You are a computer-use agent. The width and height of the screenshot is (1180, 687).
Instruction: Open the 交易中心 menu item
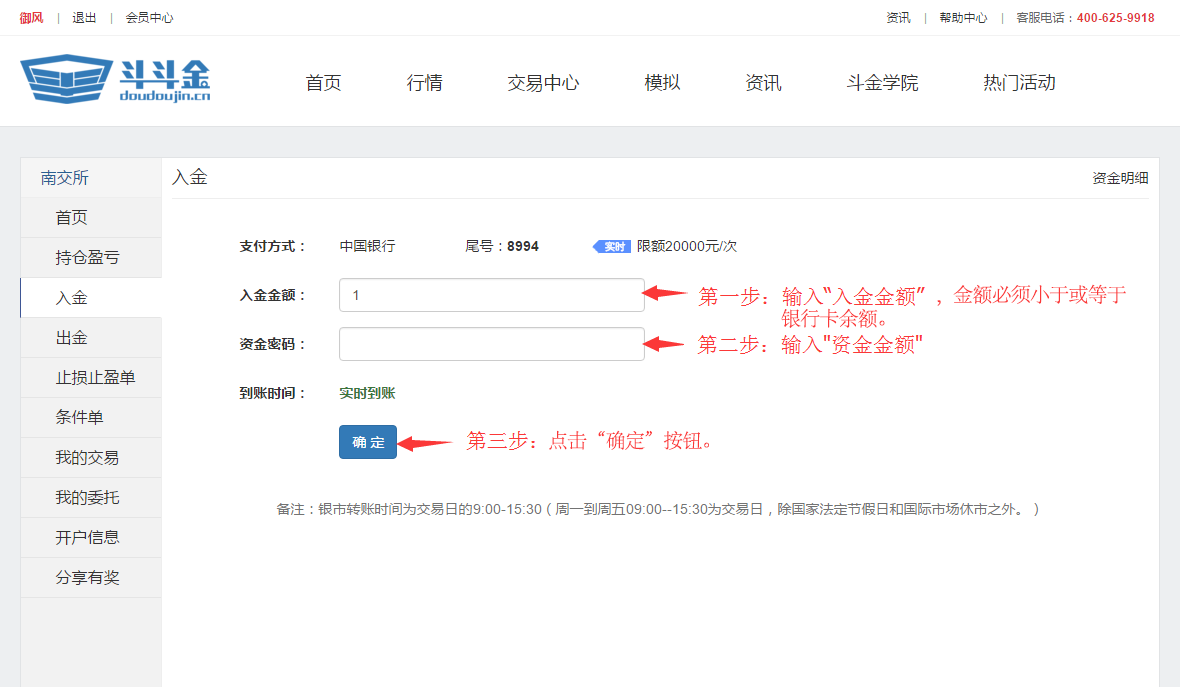point(543,83)
